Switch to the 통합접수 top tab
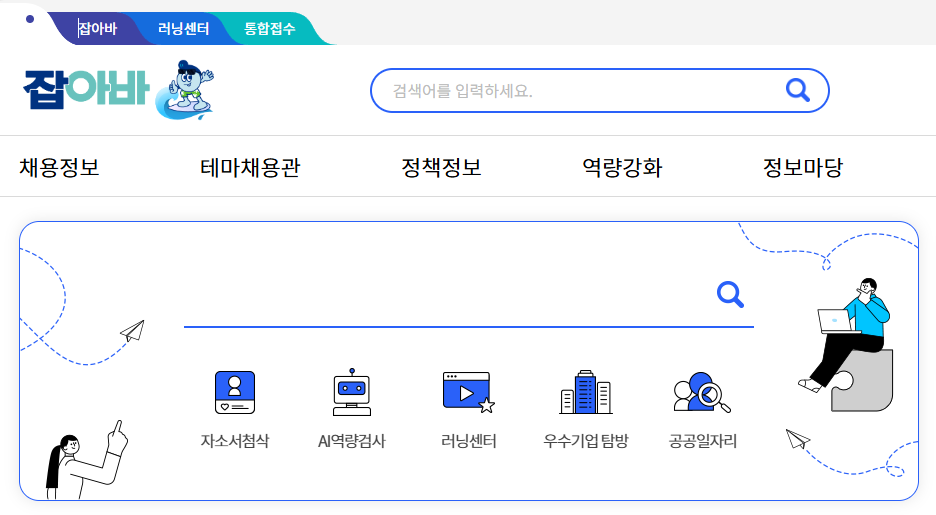Screen dimensions: 936x515 point(269,29)
